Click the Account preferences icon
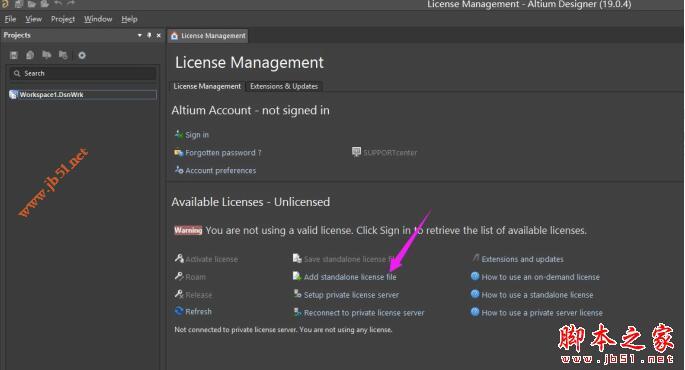 tap(179, 169)
